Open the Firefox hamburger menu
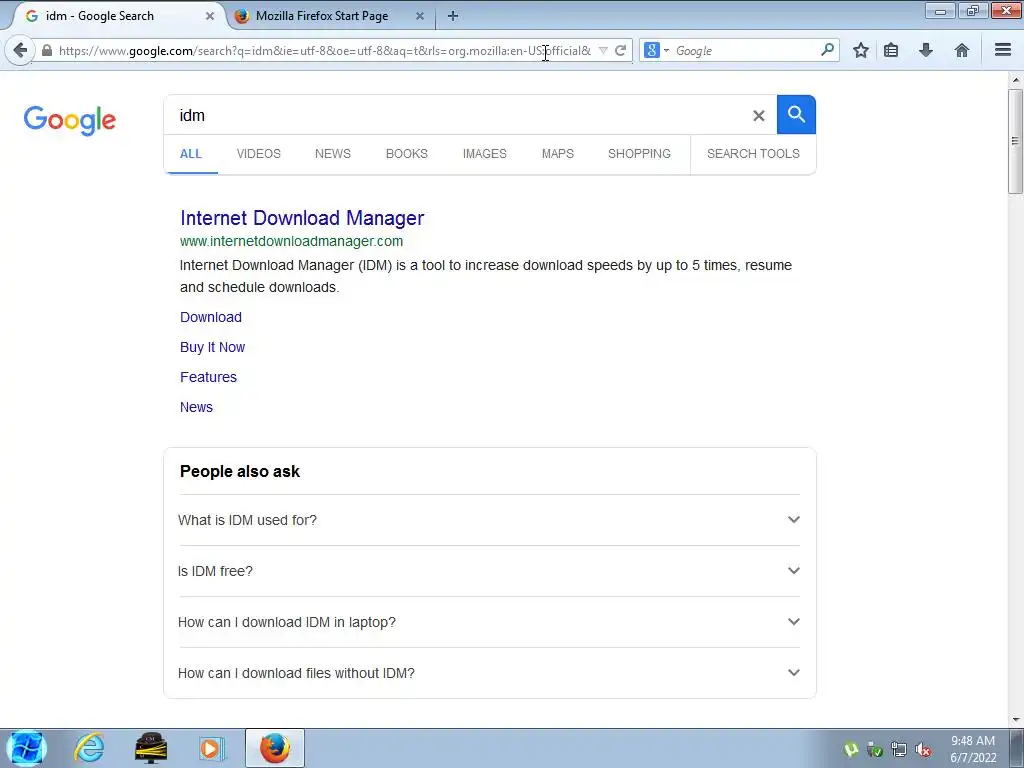The height and width of the screenshot is (768, 1024). (1003, 50)
